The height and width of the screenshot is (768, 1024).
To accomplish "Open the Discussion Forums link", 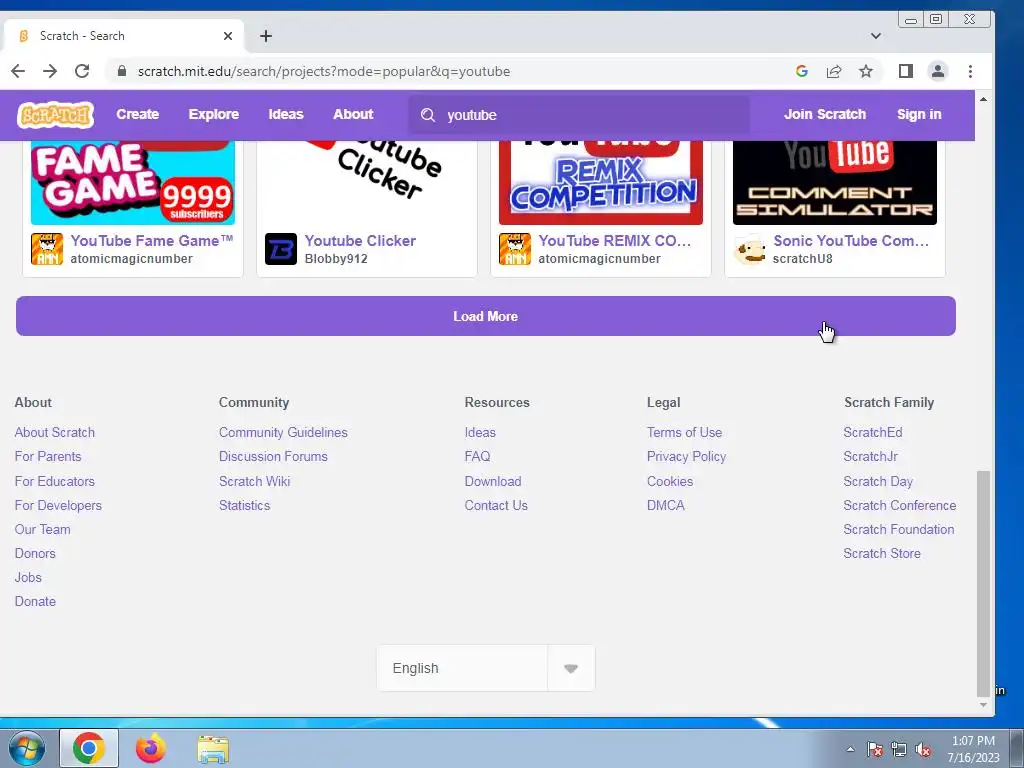I will coord(273,456).
